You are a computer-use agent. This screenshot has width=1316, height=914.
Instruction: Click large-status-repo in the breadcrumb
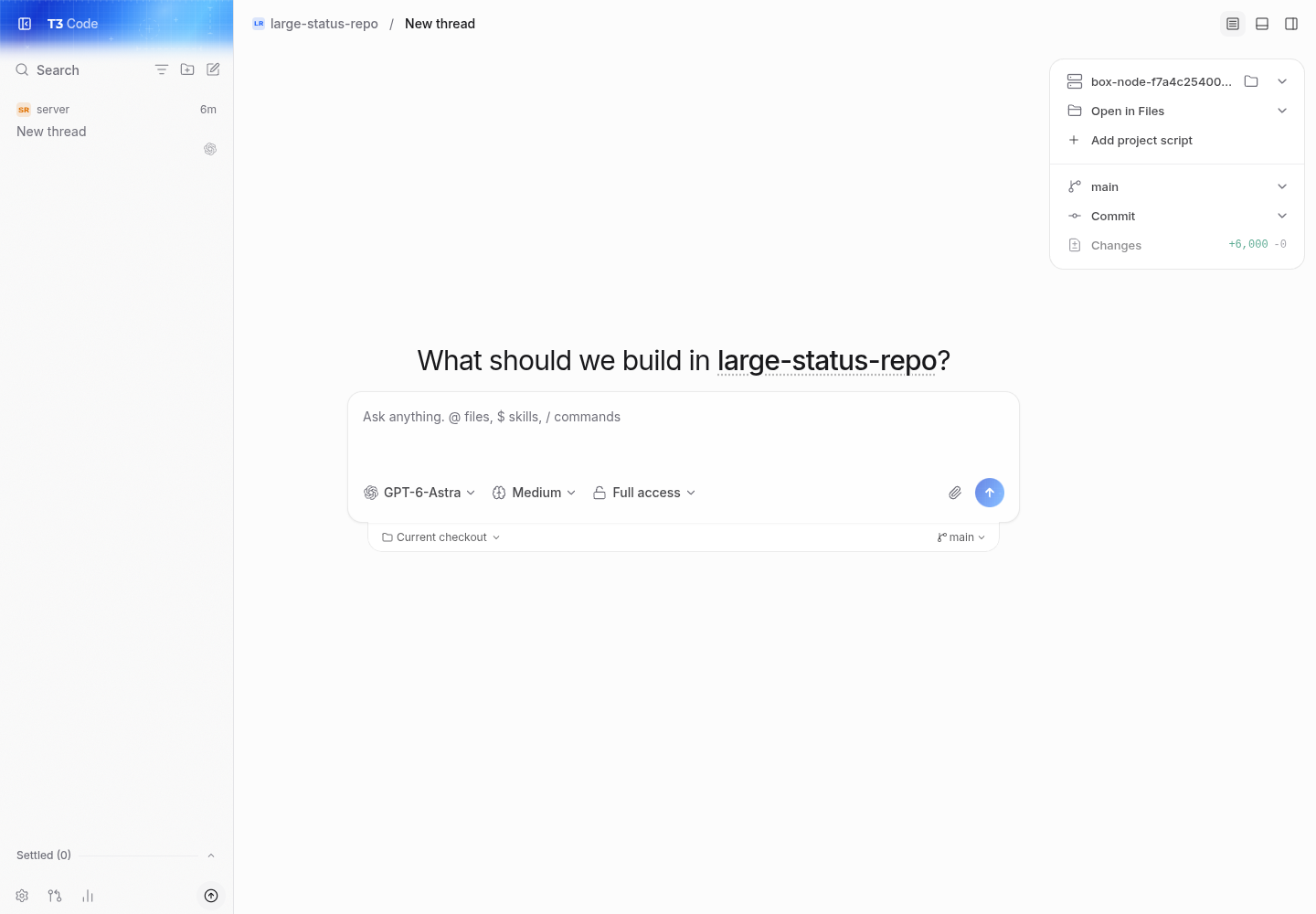pos(324,24)
